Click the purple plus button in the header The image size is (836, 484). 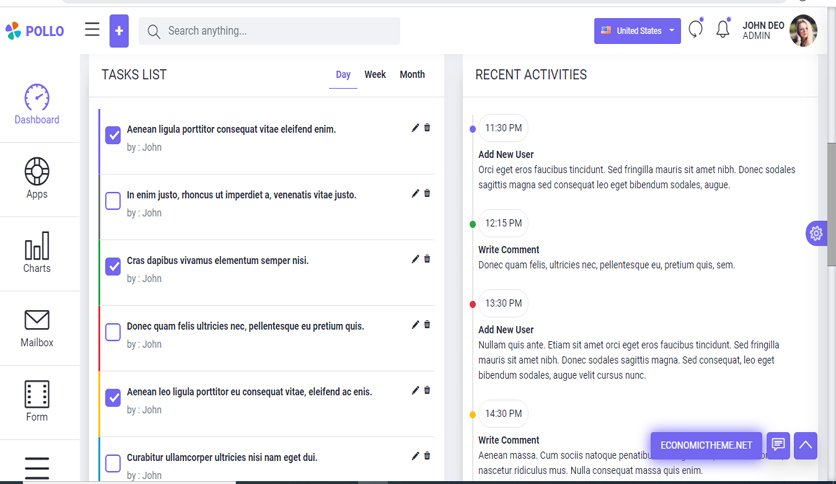(x=119, y=31)
